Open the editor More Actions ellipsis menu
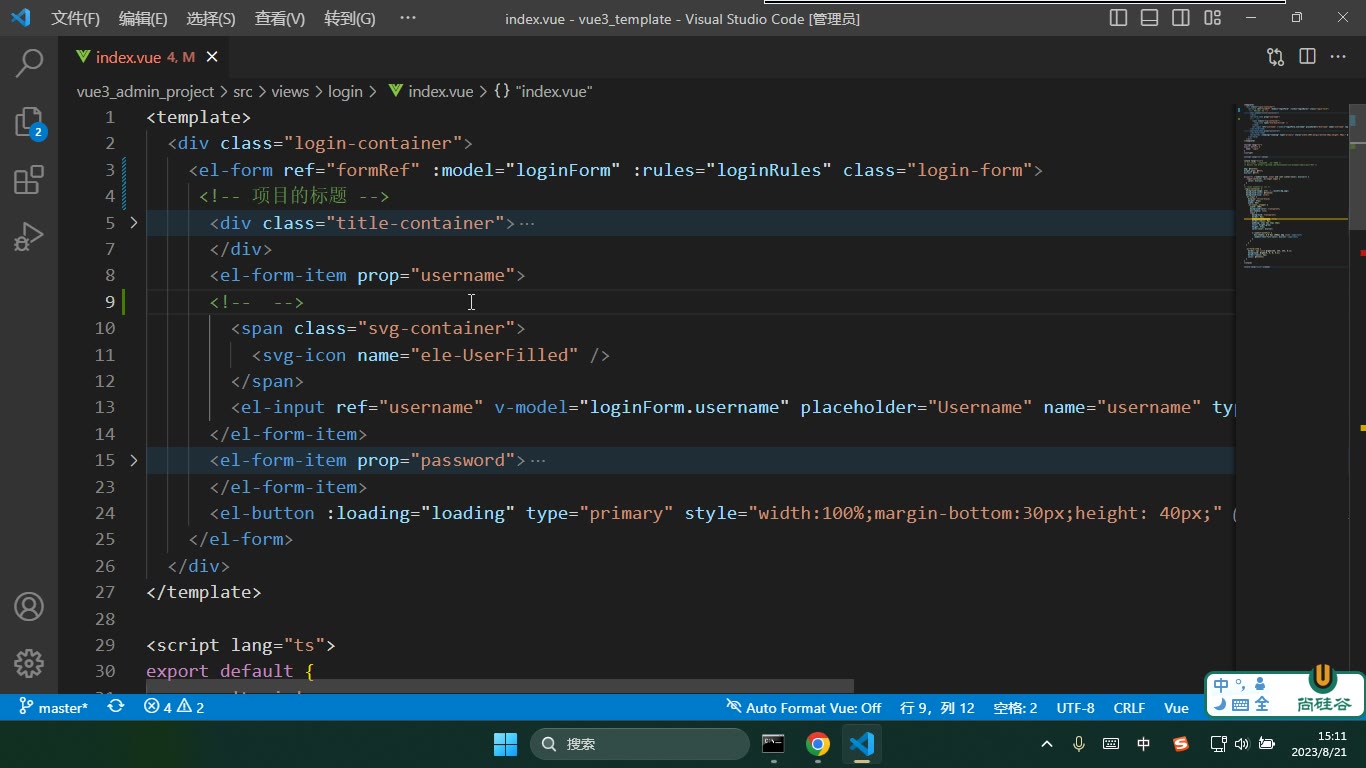 [1338, 57]
